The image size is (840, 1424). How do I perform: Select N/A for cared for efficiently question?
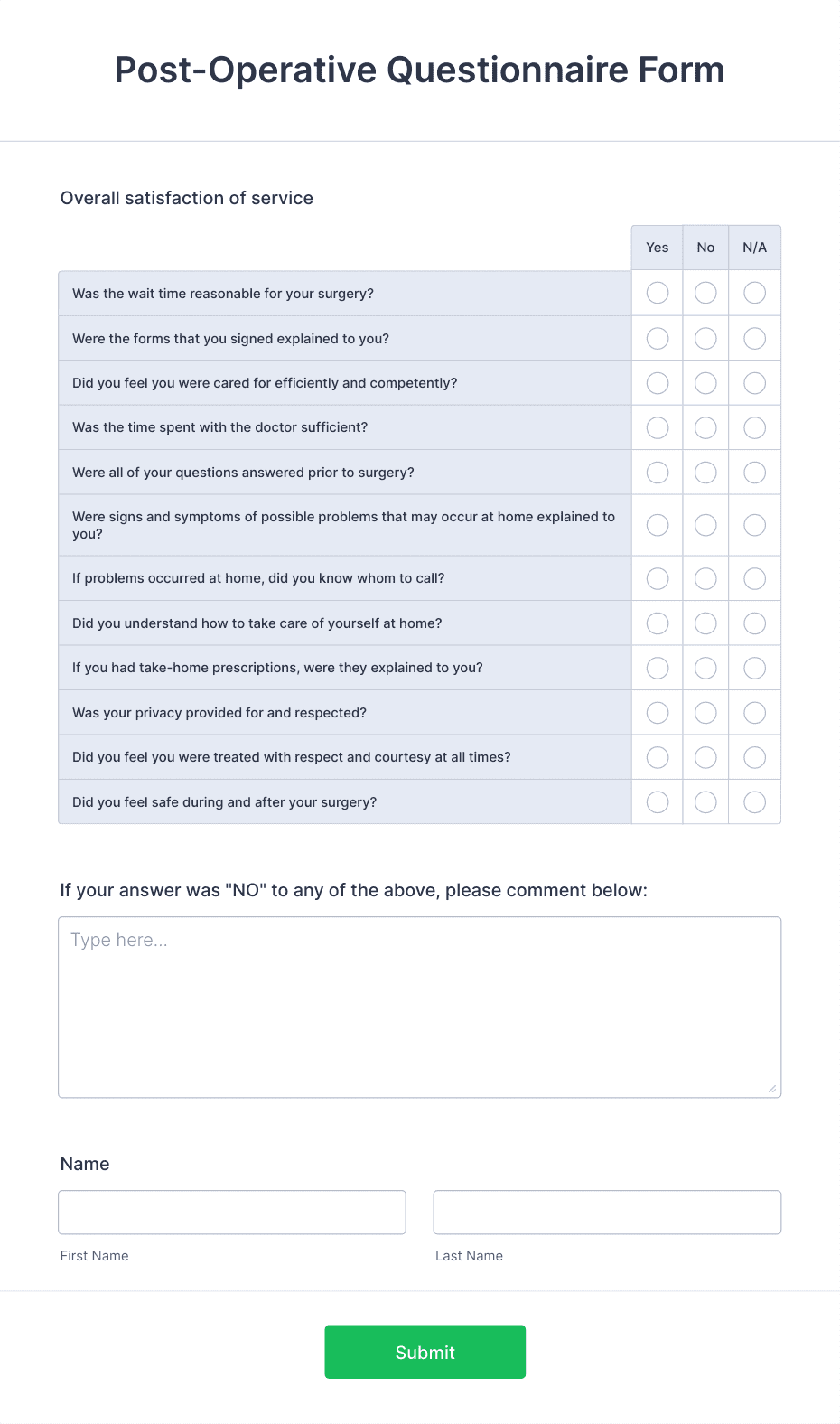pyautogui.click(x=754, y=382)
